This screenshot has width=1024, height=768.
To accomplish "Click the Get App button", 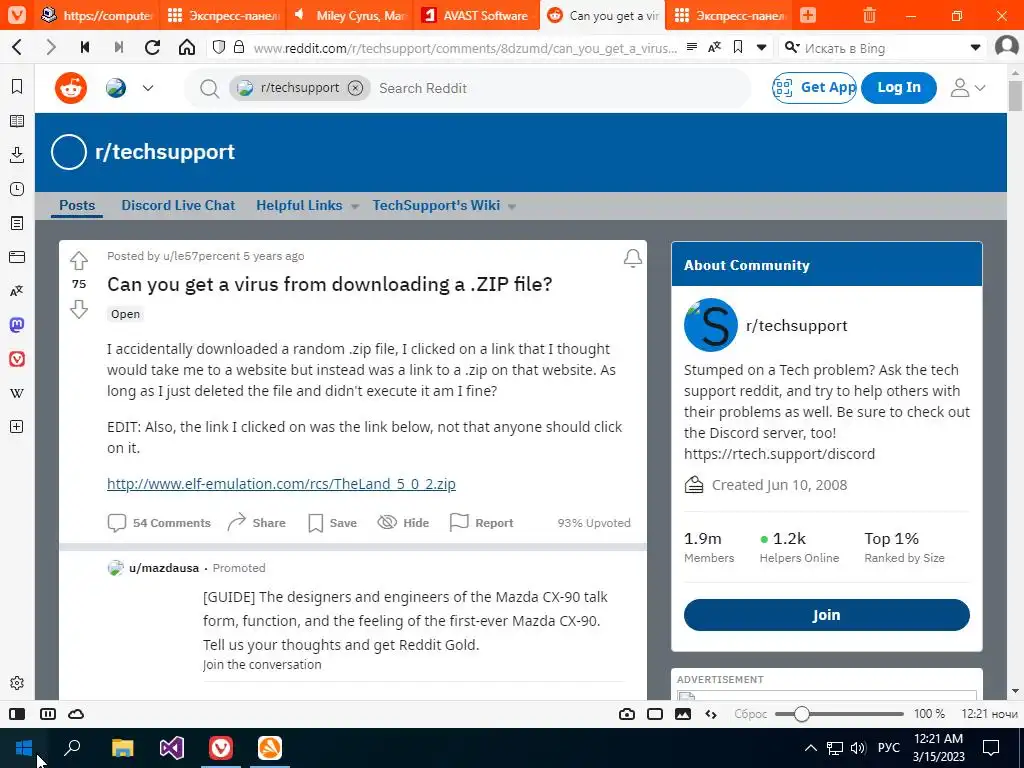I will 814,88.
